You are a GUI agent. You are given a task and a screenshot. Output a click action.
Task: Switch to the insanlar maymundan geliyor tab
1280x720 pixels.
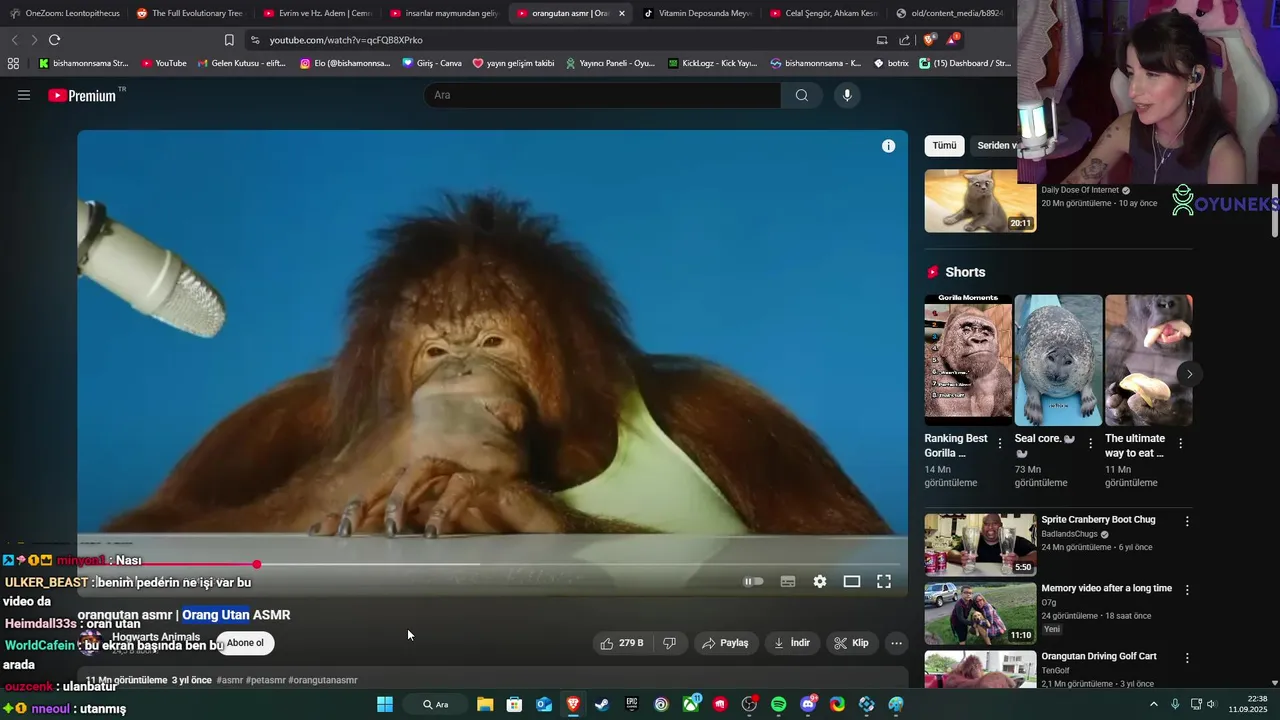click(x=444, y=13)
